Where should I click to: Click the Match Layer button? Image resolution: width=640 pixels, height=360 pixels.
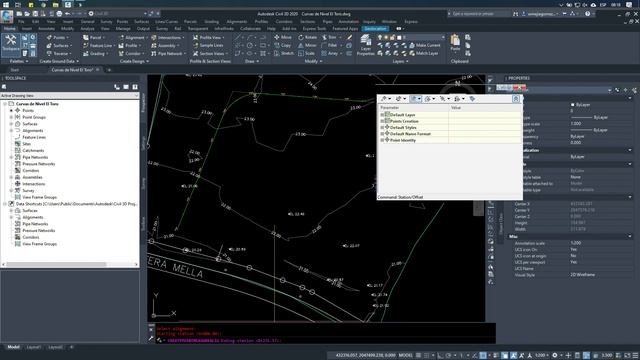point(424,53)
